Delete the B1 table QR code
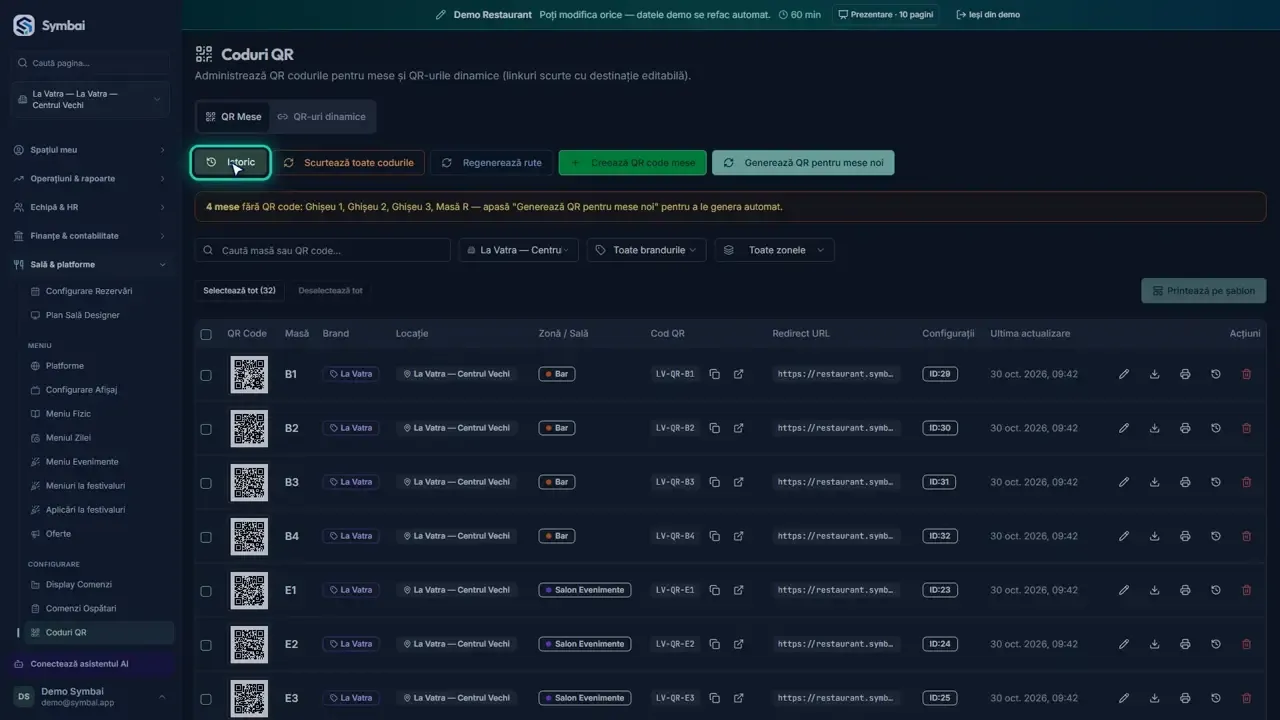 click(x=1246, y=374)
